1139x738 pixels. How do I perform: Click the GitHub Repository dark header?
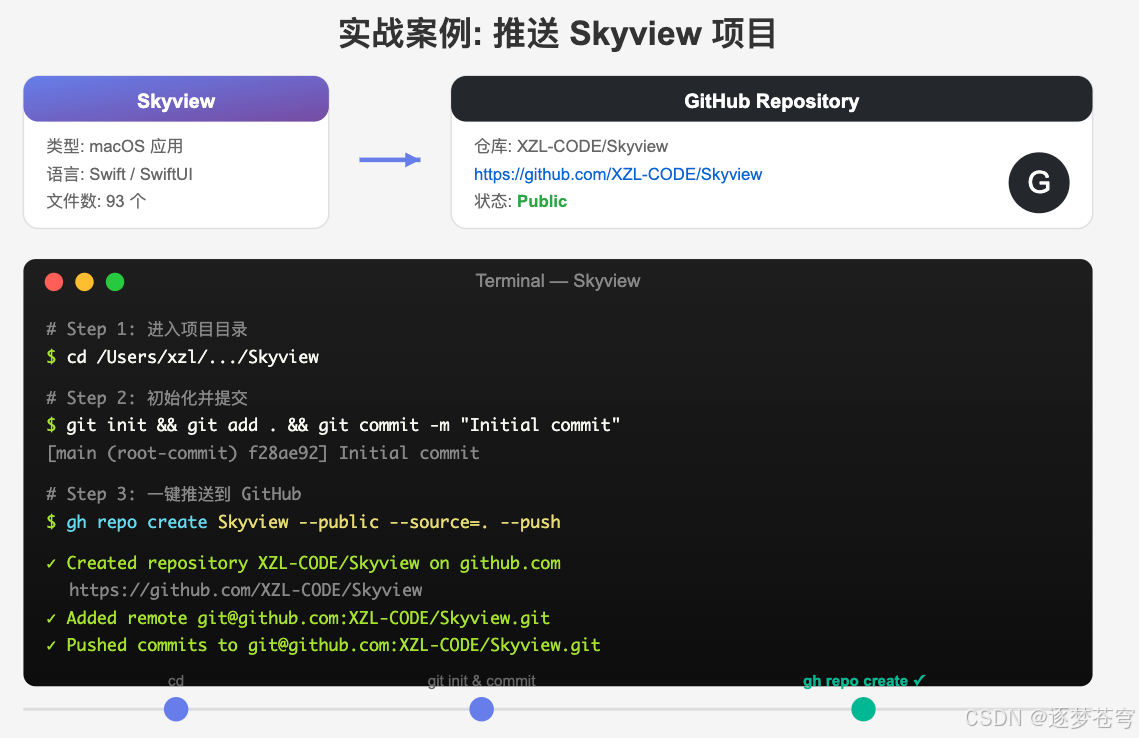771,99
